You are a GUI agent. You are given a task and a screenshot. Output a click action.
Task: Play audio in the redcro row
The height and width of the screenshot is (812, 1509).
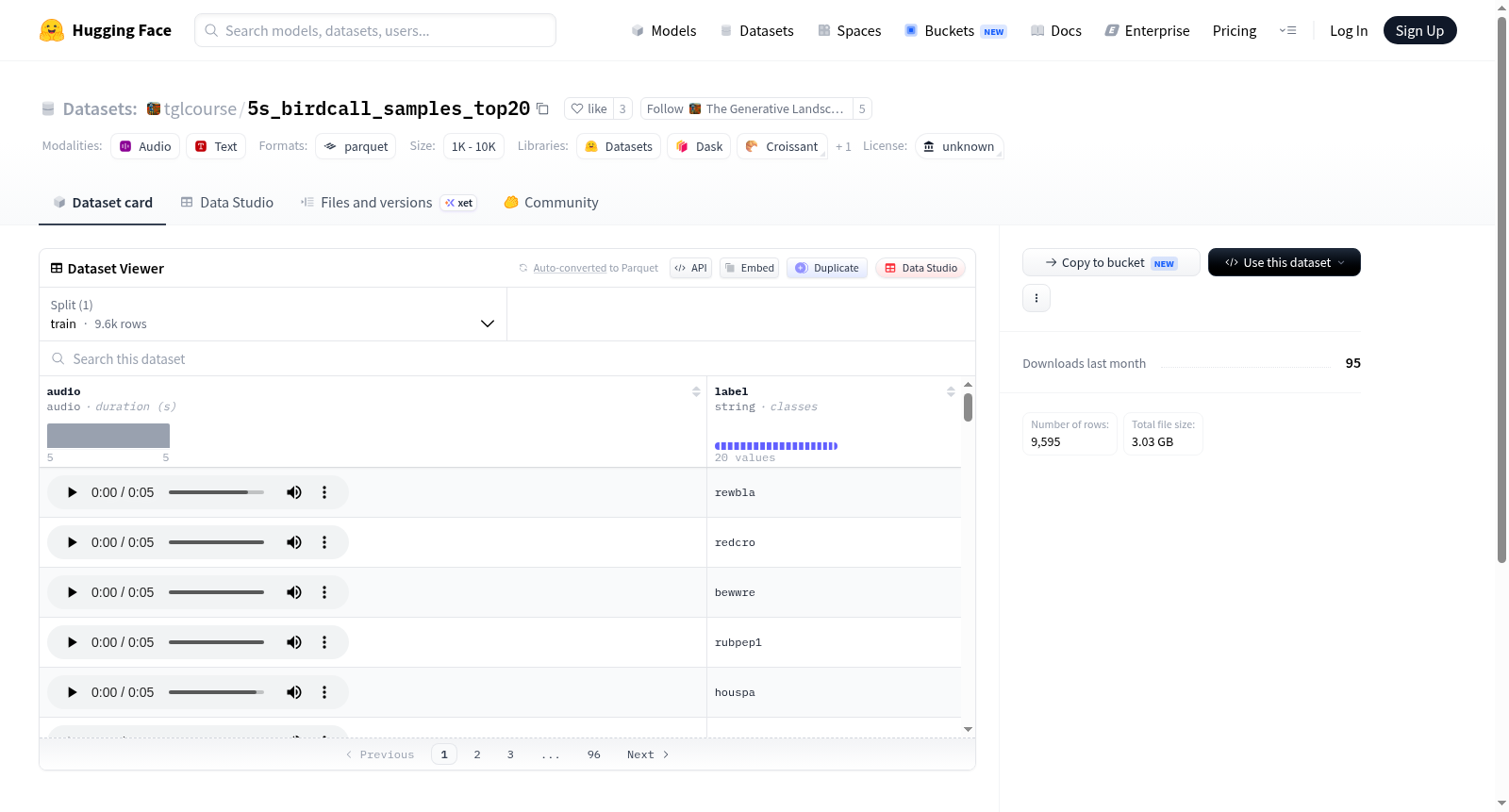[x=73, y=542]
